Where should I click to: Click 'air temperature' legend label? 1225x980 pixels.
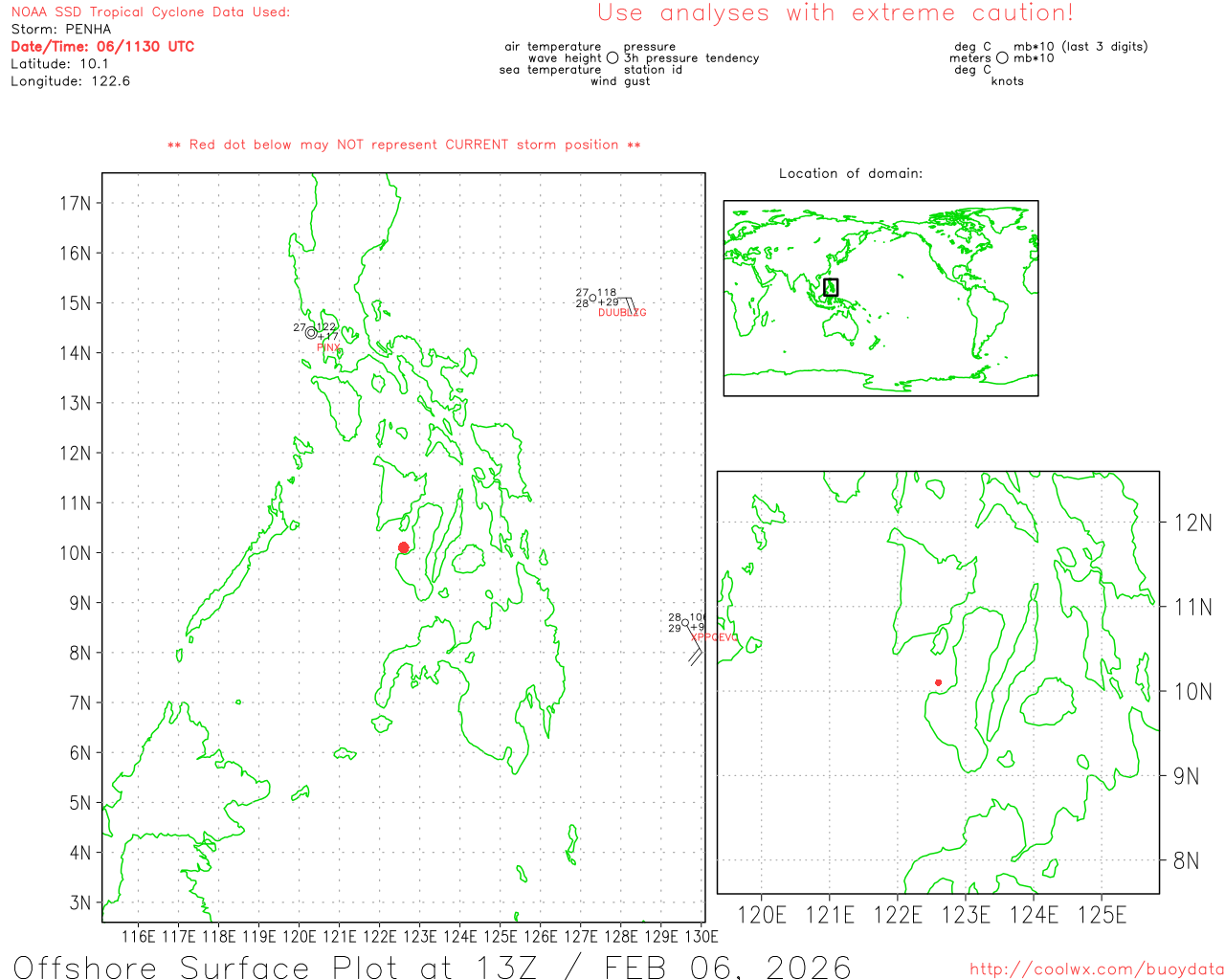553,47
